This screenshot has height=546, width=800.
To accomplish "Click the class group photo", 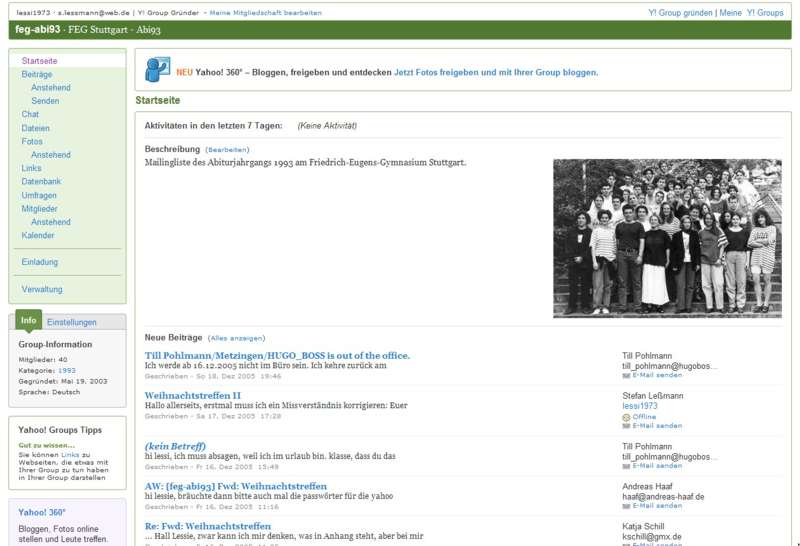I will pos(667,238).
